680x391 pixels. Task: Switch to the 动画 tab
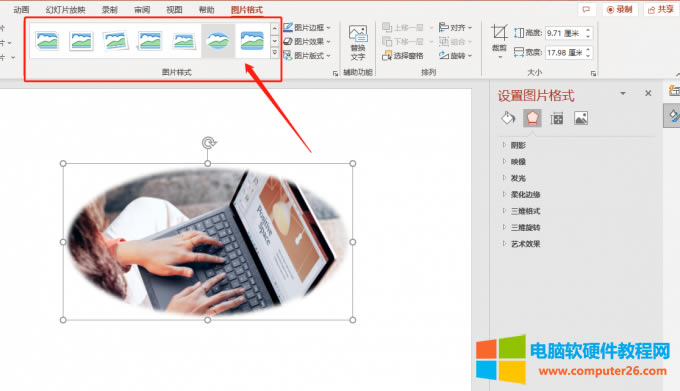click(x=21, y=10)
